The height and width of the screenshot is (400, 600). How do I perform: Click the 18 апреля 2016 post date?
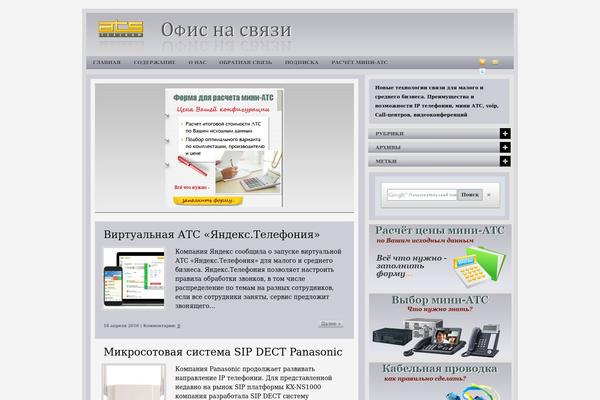click(121, 326)
